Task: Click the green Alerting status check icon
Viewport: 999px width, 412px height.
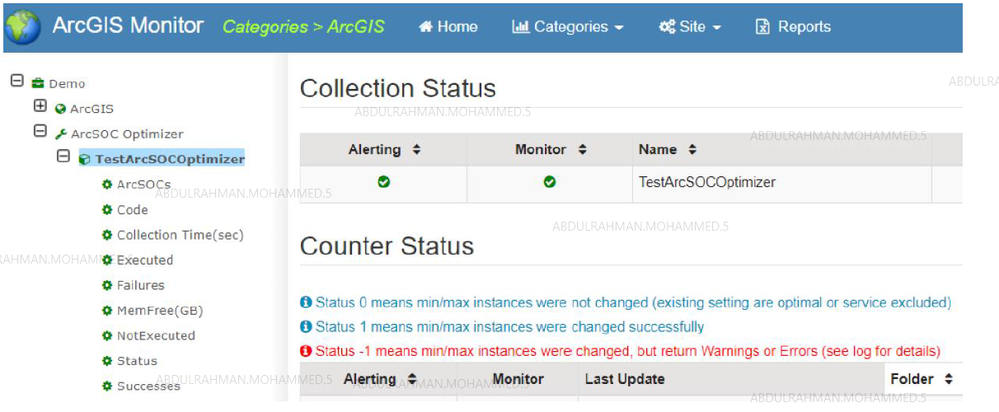Action: 384,182
